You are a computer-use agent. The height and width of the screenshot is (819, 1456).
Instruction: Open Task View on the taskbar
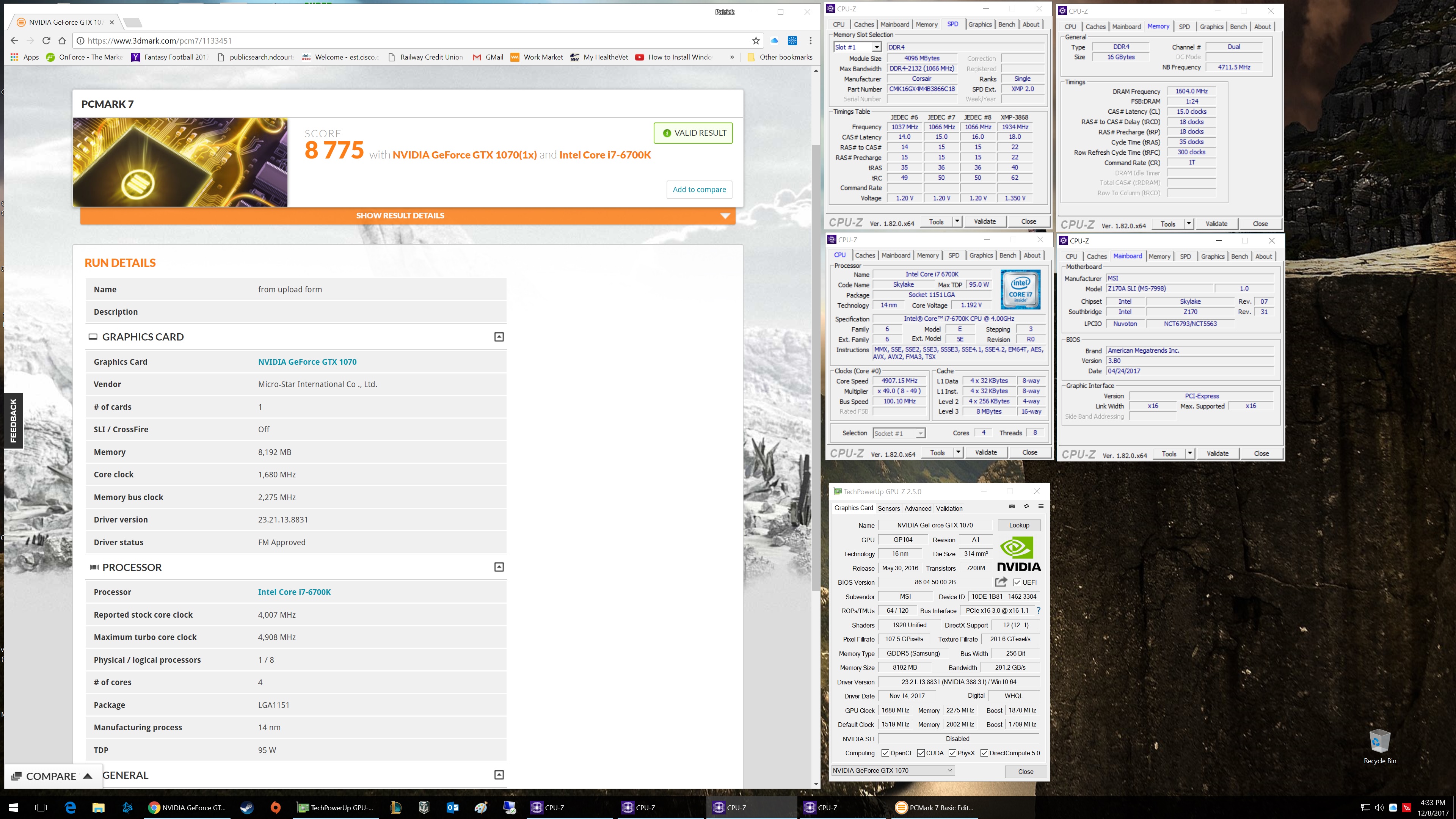click(x=41, y=808)
